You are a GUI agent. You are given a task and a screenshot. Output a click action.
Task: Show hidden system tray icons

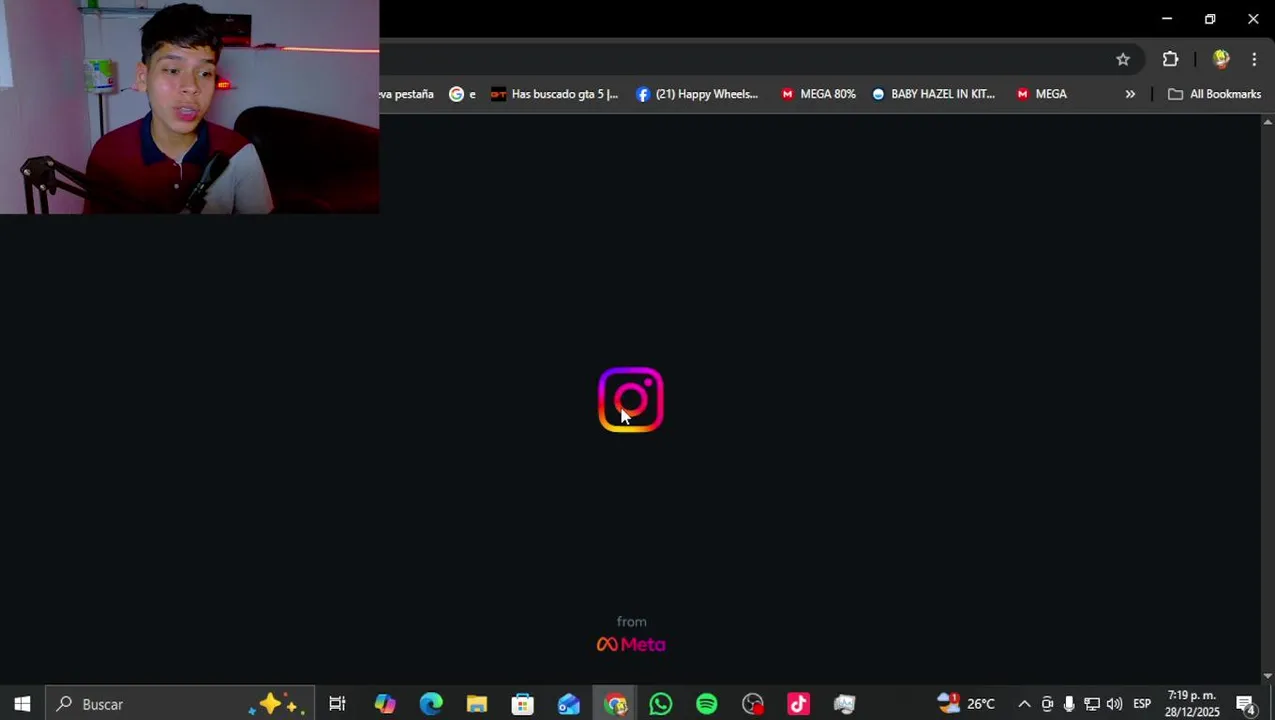[1024, 704]
